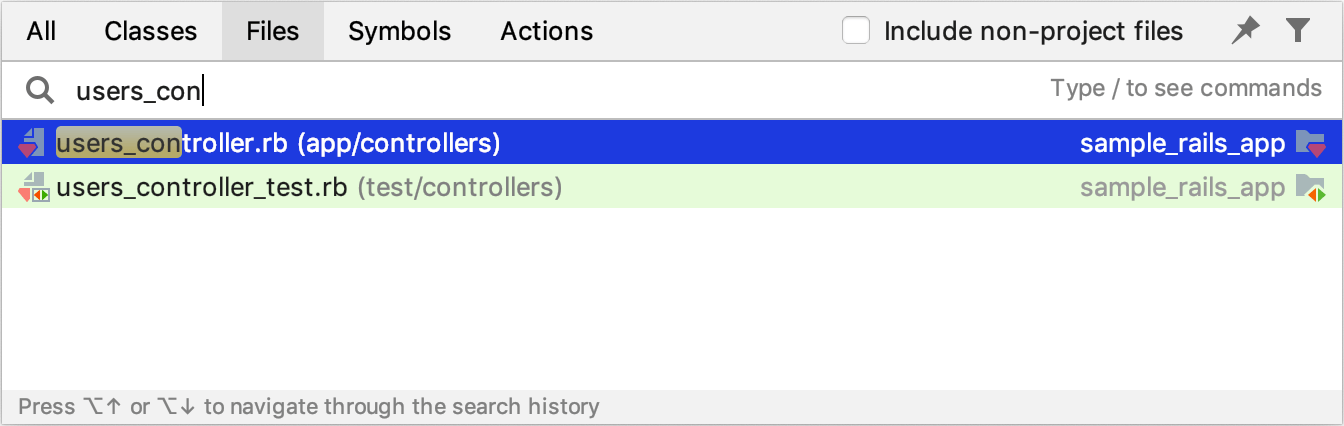The width and height of the screenshot is (1344, 426).
Task: Open the filter funnel icon
Action: [x=1298, y=31]
